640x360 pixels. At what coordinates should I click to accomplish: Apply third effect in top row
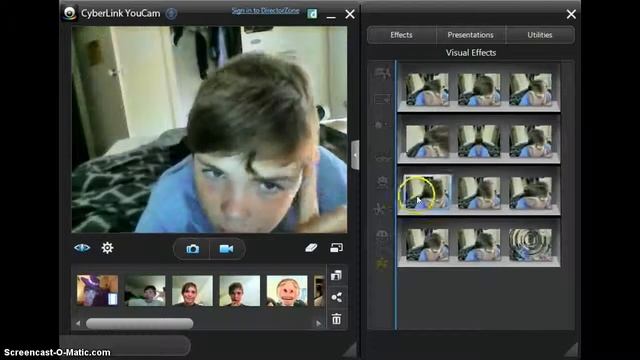point(531,89)
